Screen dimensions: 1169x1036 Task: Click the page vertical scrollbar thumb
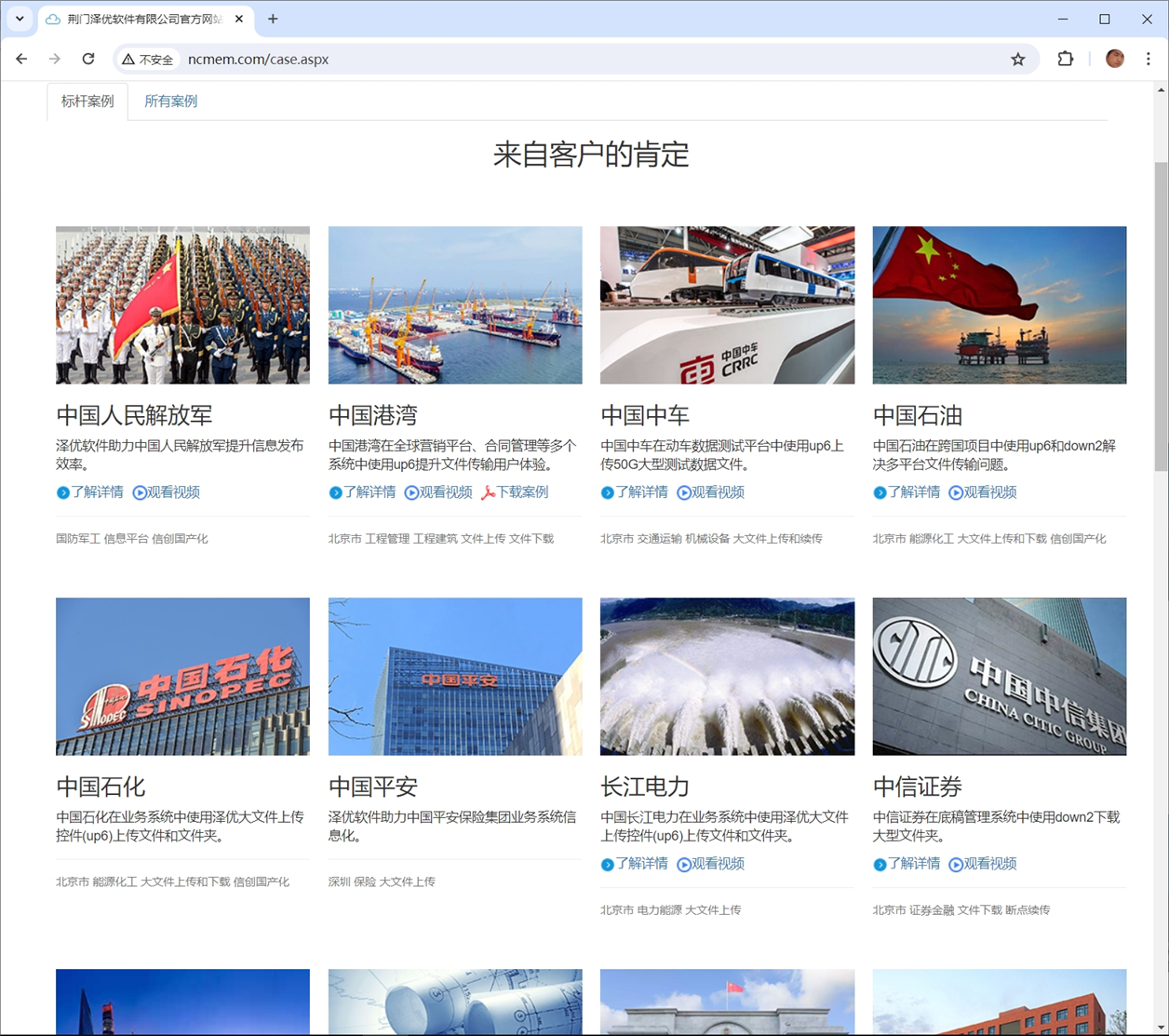point(1161,316)
